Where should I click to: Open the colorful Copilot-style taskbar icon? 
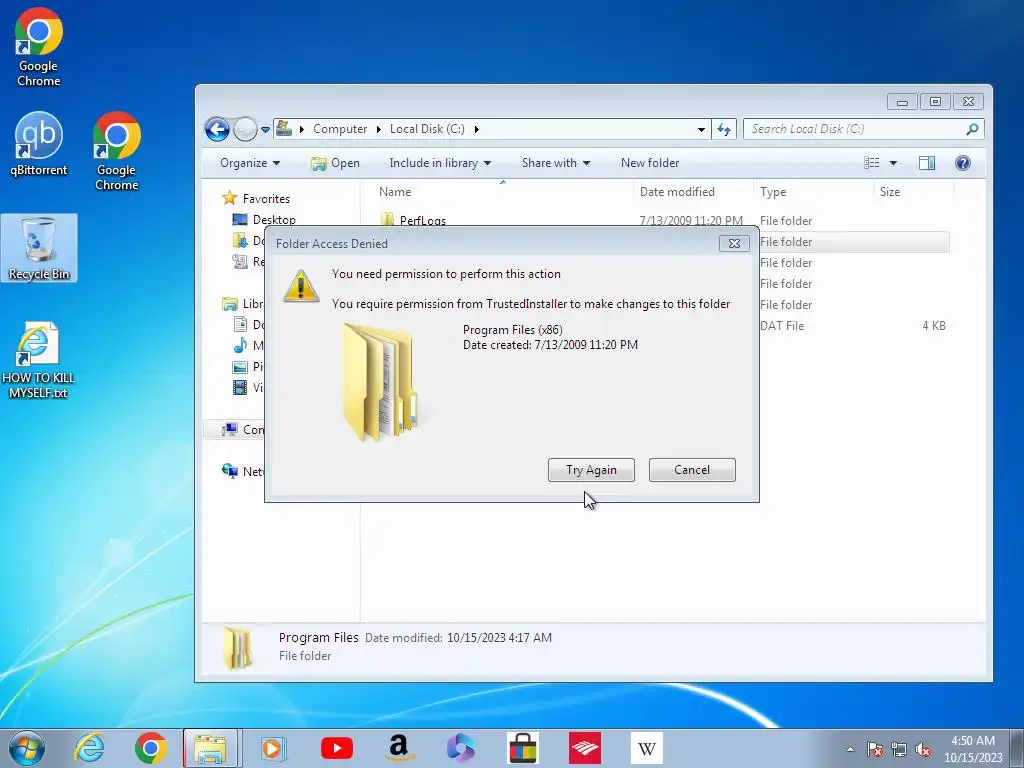tap(460, 748)
